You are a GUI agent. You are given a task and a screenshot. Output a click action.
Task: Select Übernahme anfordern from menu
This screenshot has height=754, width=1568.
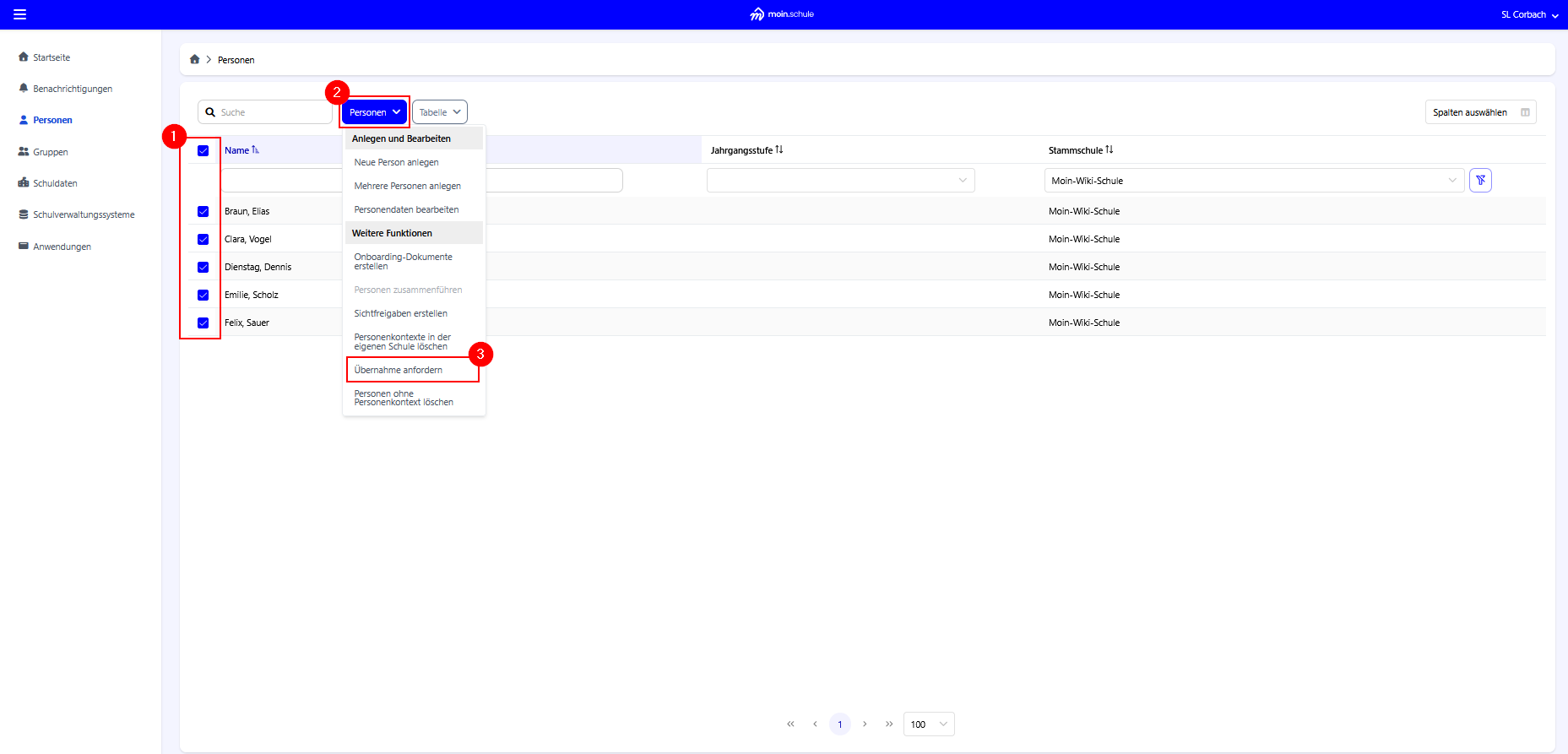pyautogui.click(x=399, y=370)
